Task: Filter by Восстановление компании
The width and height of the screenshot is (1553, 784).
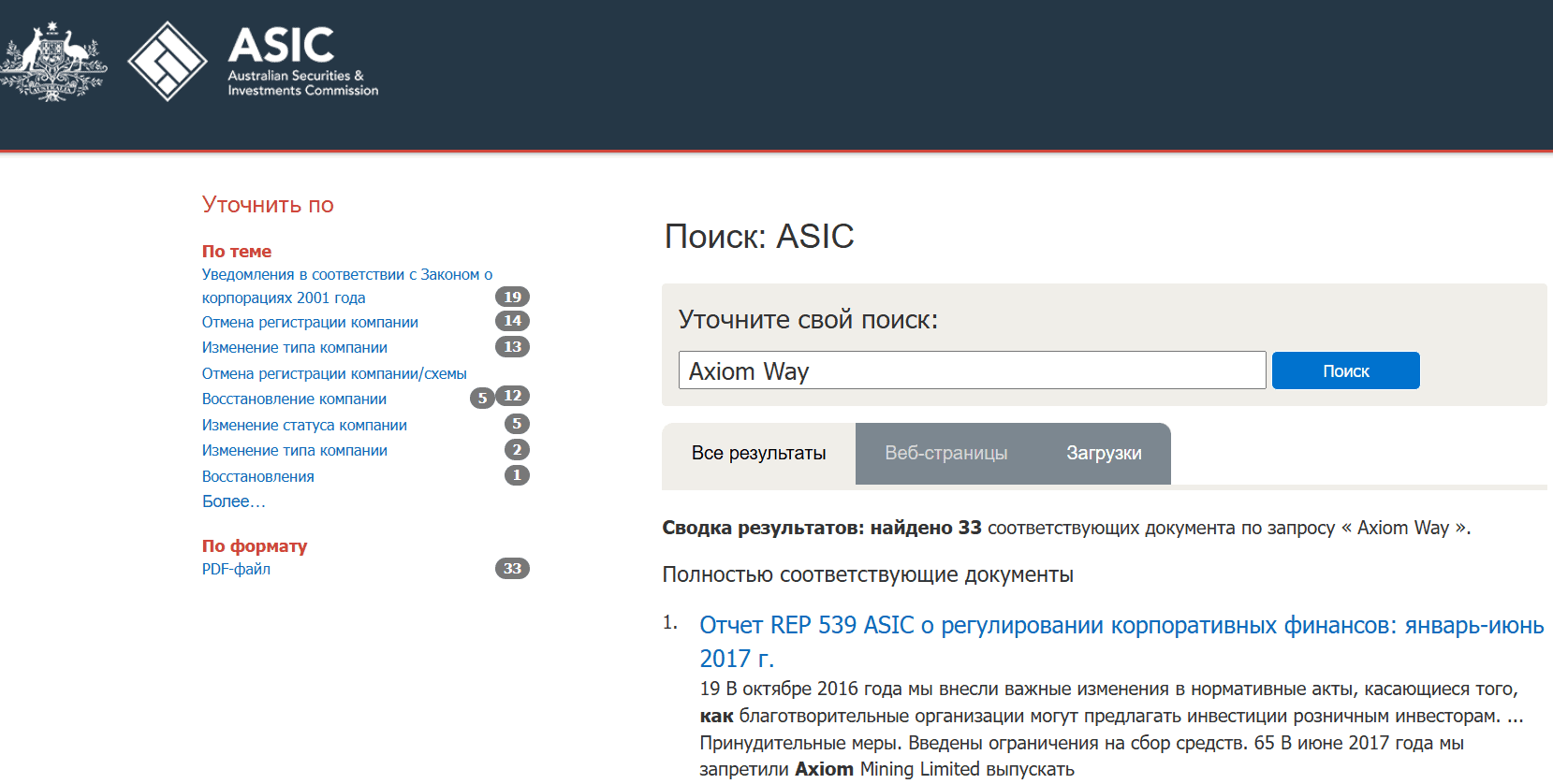Action: pyautogui.click(x=294, y=399)
